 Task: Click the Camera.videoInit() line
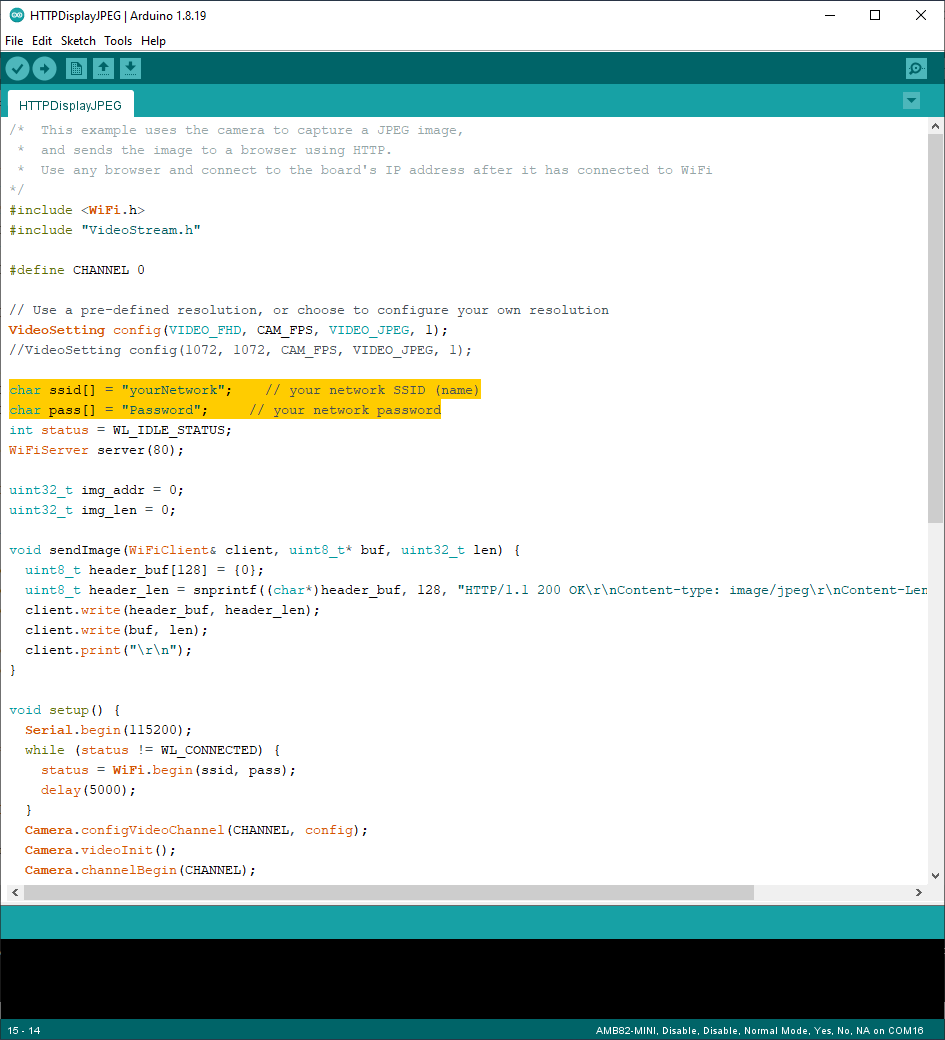click(x=101, y=850)
